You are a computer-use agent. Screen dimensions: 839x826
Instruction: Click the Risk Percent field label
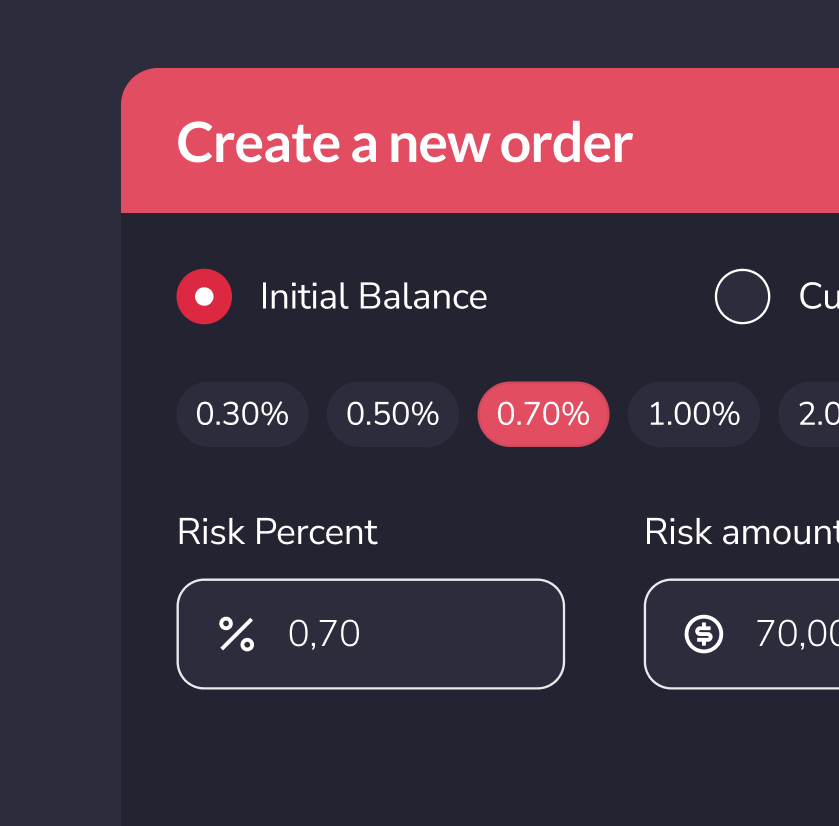coord(277,532)
